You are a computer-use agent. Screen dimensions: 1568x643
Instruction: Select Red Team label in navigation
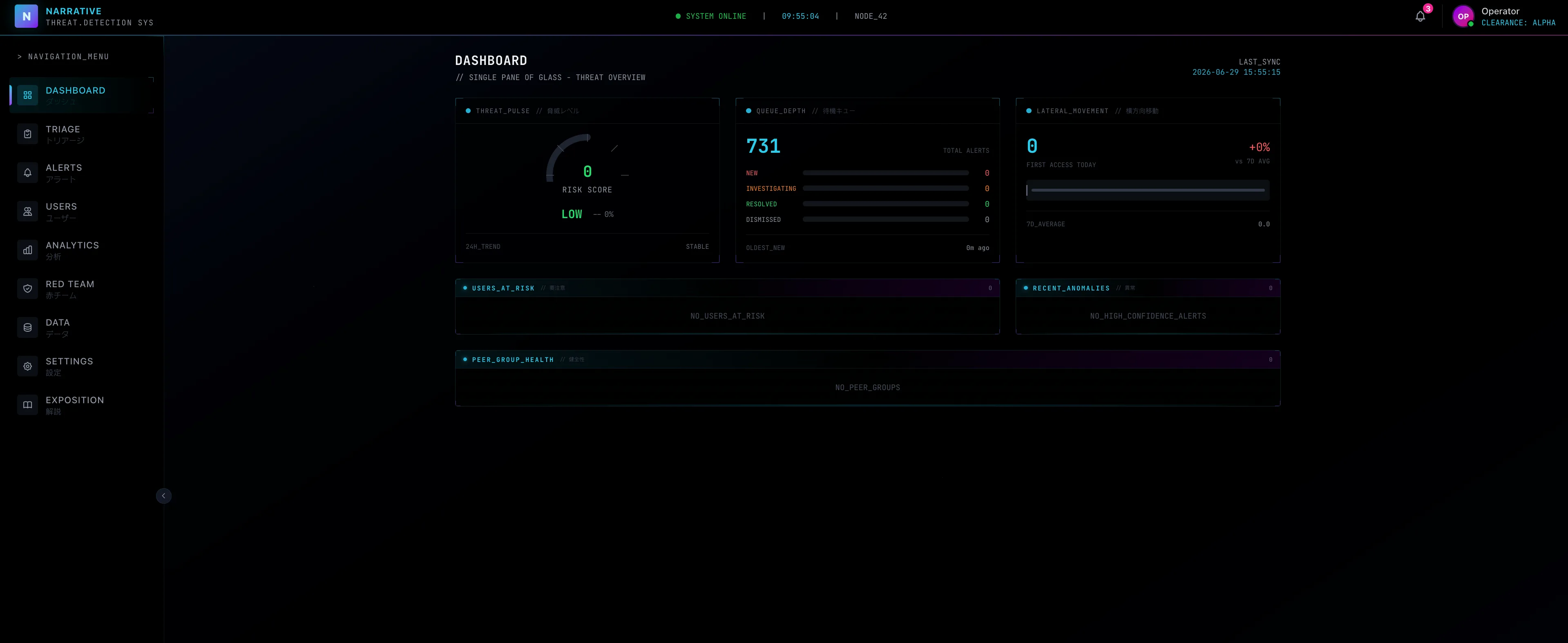pyautogui.click(x=70, y=284)
